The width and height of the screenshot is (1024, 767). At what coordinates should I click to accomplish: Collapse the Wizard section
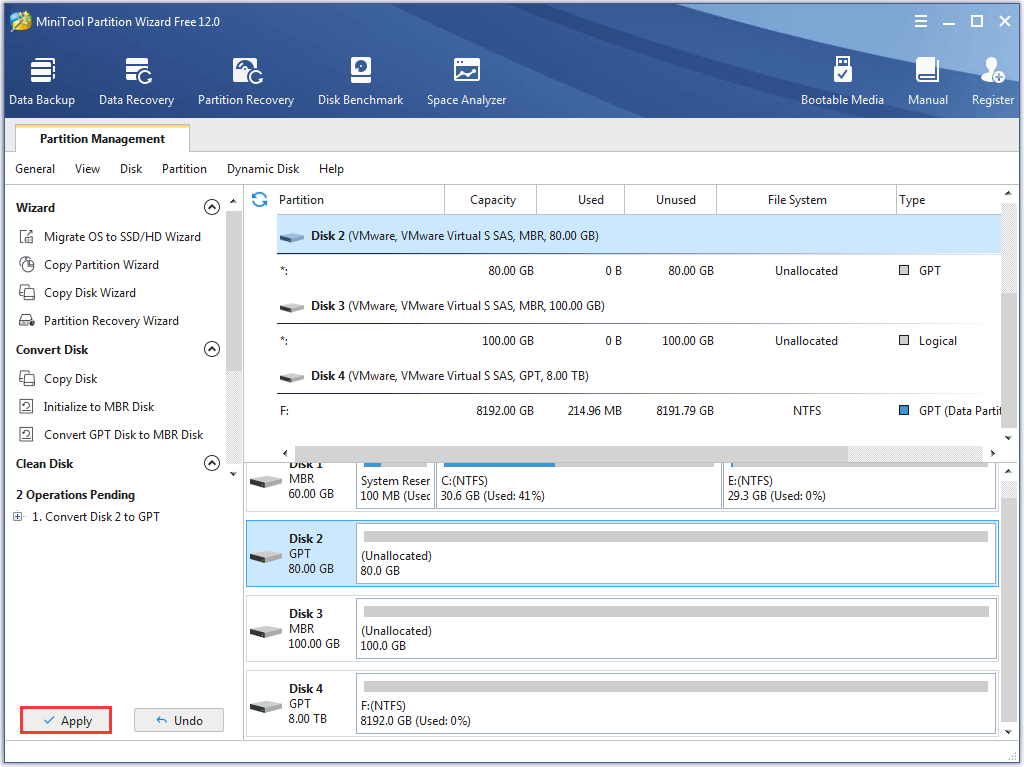click(x=212, y=207)
